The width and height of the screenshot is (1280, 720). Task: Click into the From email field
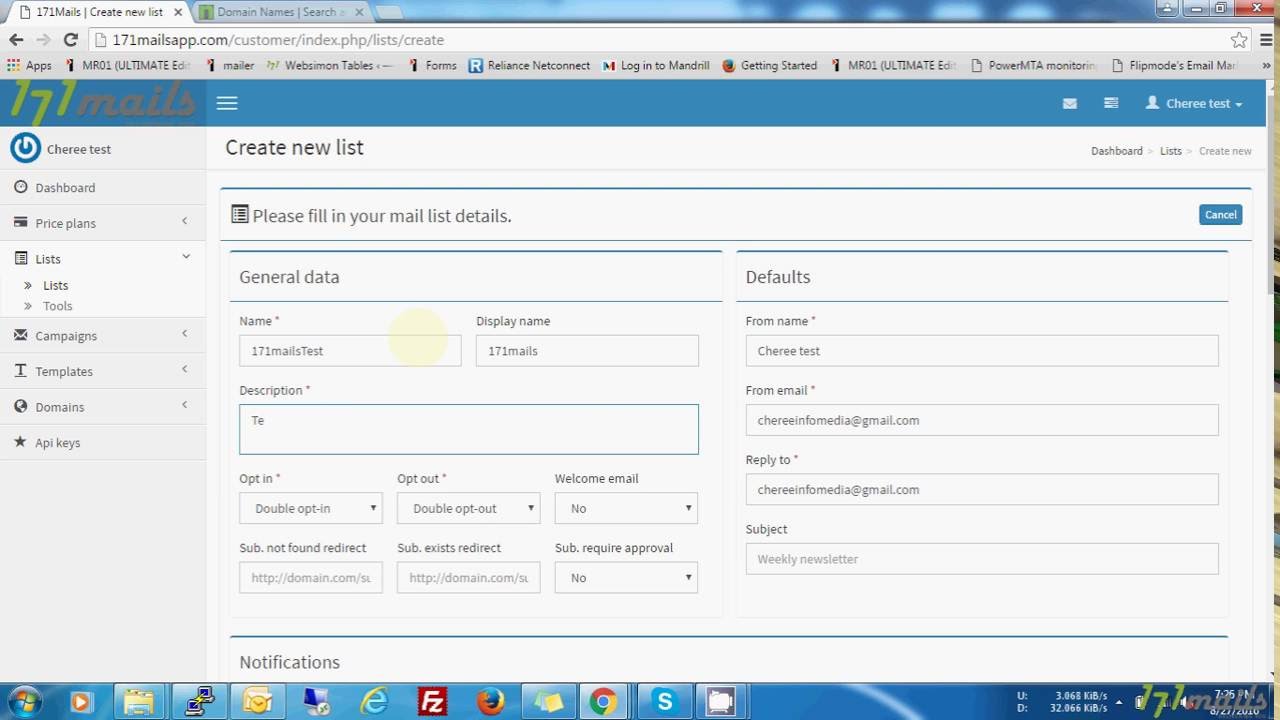pos(982,420)
